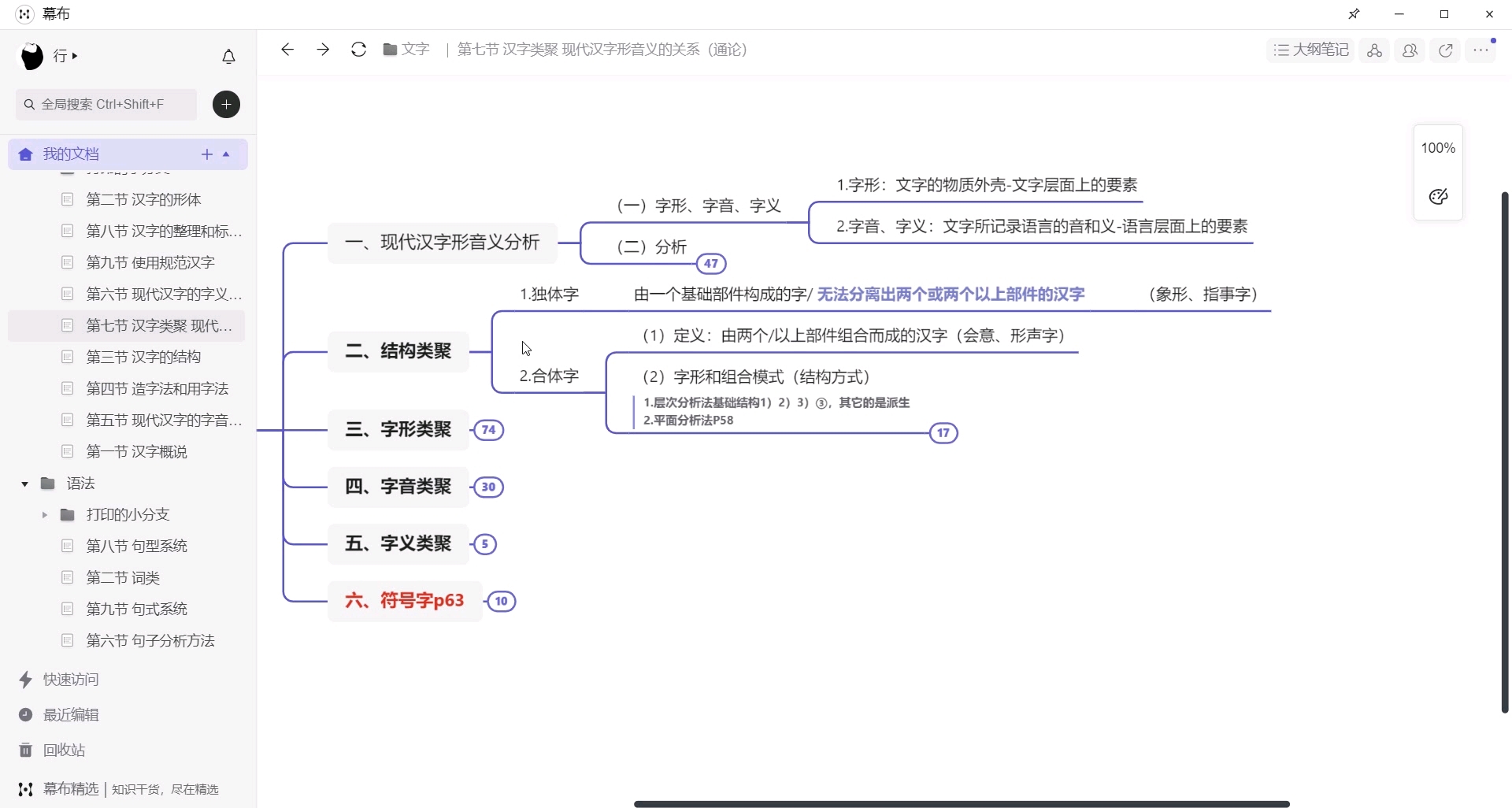The image size is (1512, 808).
Task: Expand collapsed node badge 17
Action: pos(943,433)
